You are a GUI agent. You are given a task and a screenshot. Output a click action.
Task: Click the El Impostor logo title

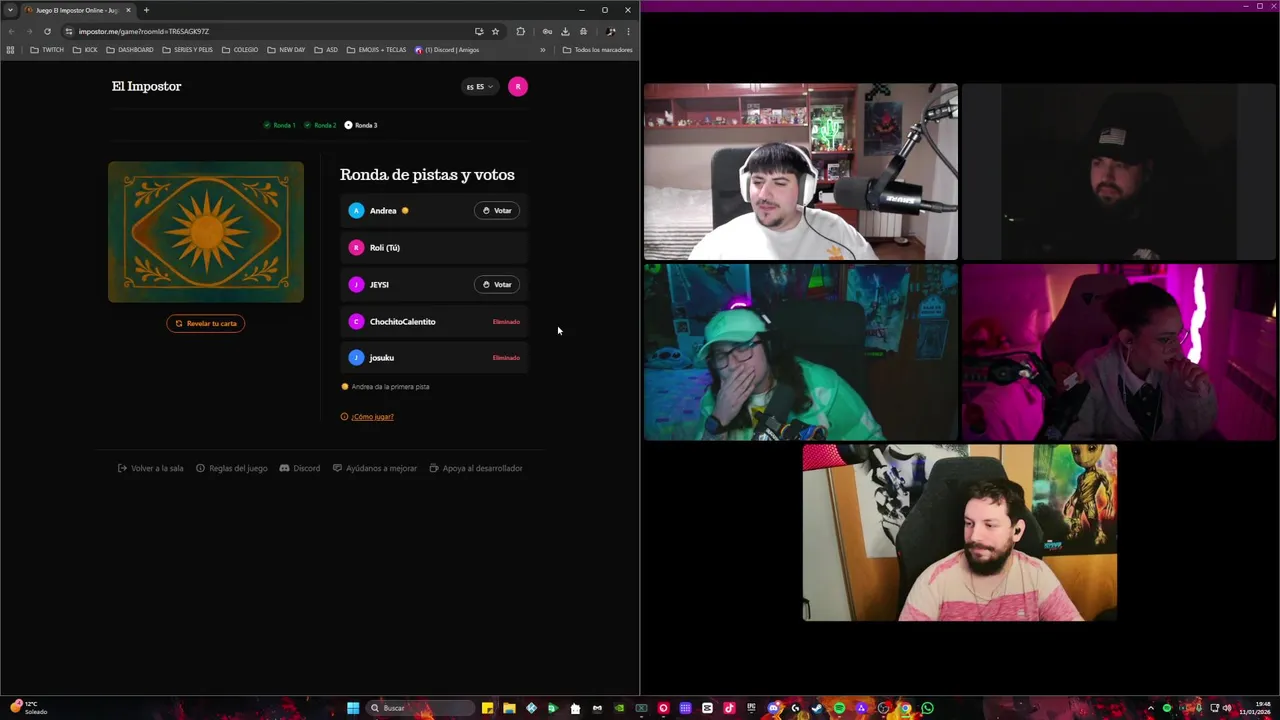pos(147,86)
